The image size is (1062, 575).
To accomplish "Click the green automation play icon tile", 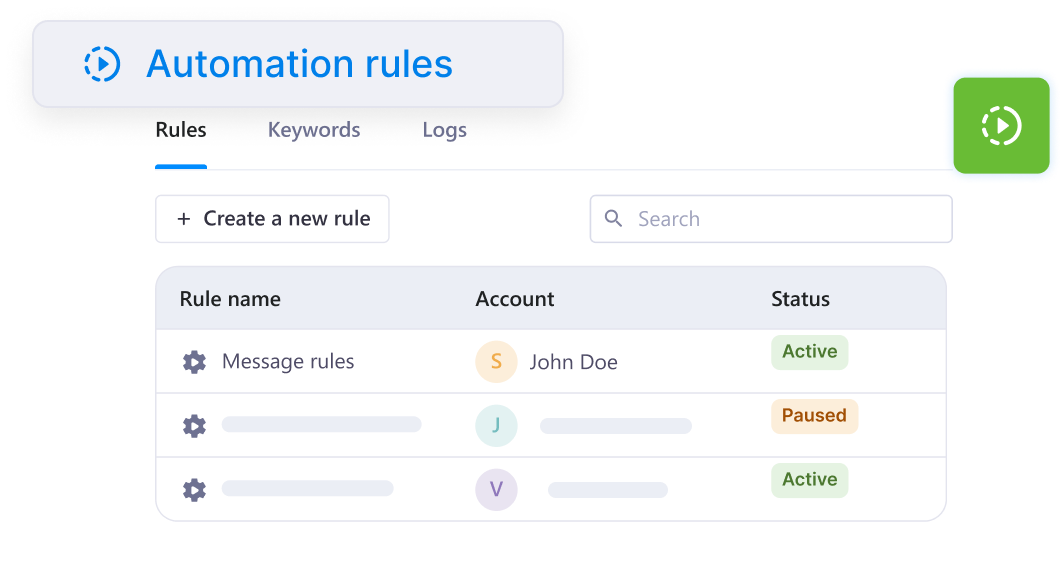I will [x=1001, y=125].
